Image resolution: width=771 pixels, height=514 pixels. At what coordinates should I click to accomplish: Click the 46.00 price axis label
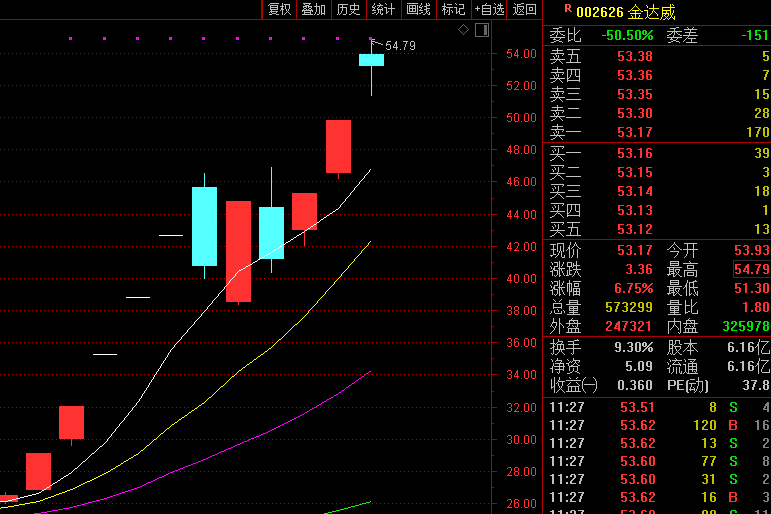tap(521, 182)
